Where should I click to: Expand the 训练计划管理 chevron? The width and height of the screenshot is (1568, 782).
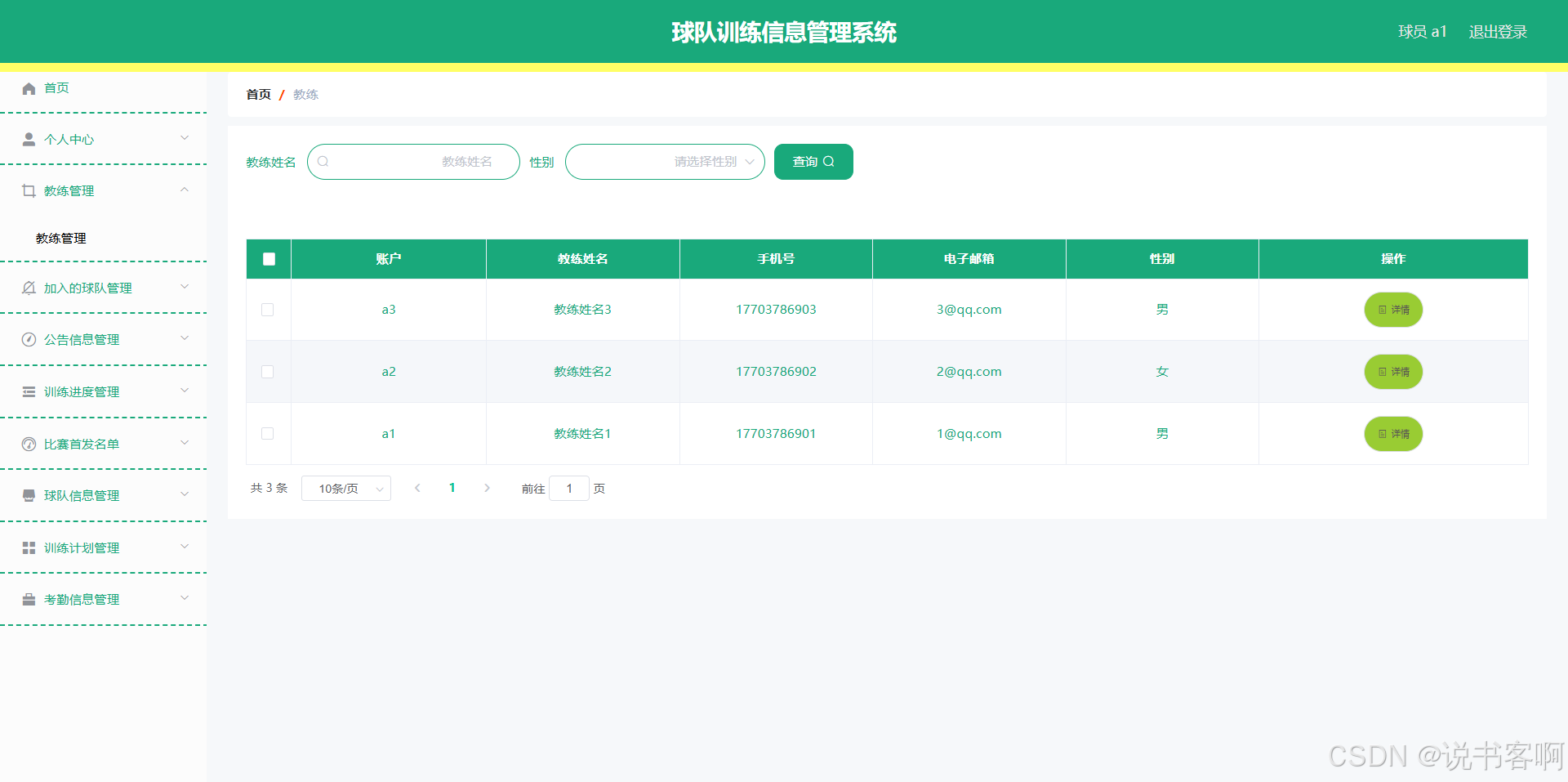tap(185, 547)
